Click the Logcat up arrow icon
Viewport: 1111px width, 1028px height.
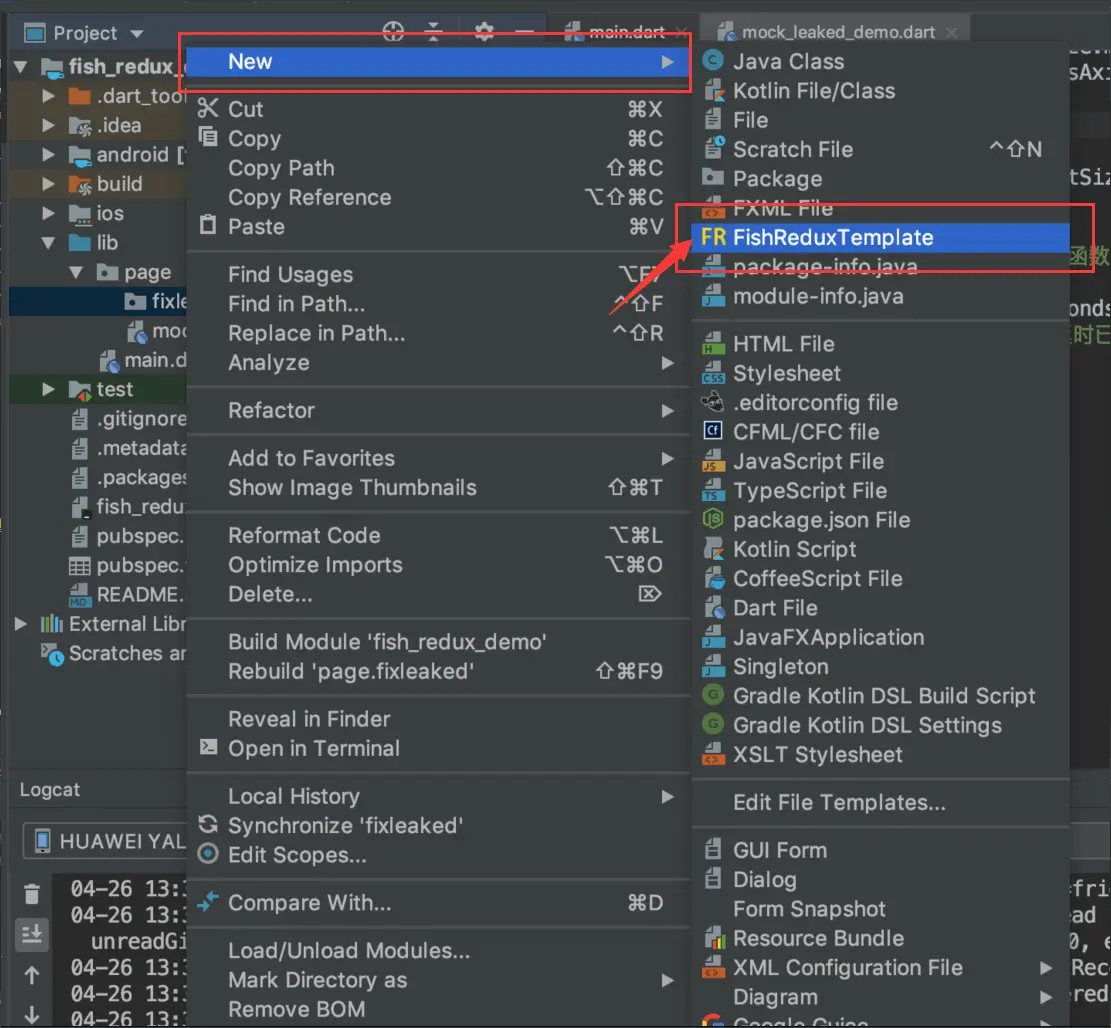[32, 976]
